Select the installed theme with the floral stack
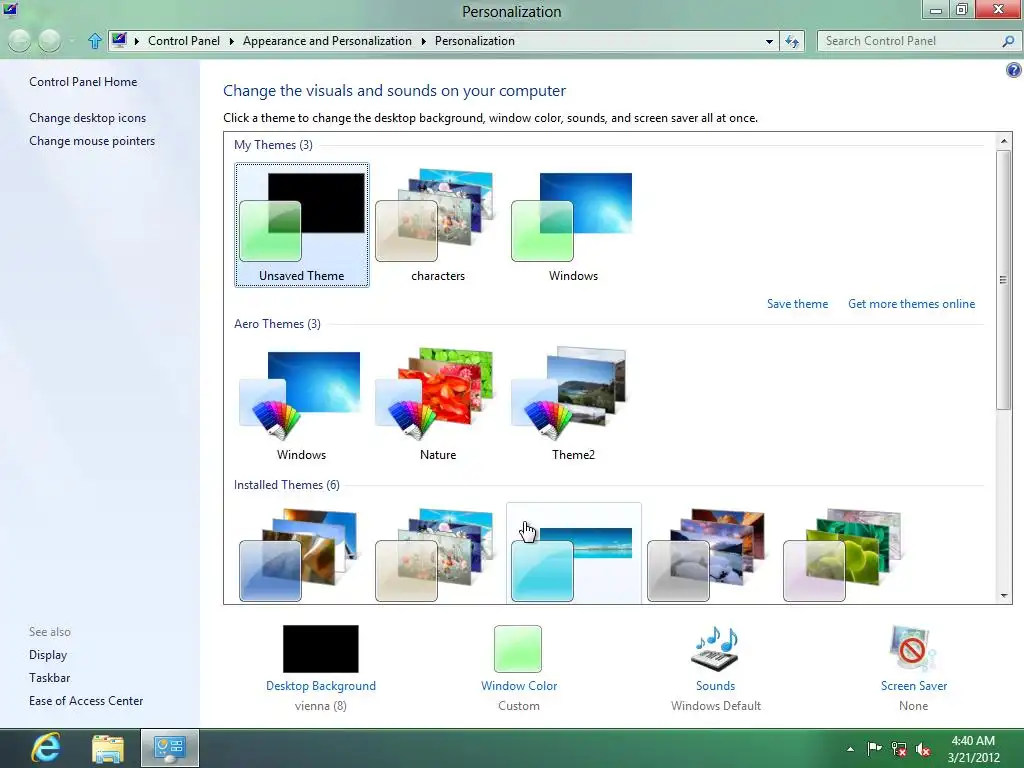This screenshot has height=768, width=1024. (438, 554)
